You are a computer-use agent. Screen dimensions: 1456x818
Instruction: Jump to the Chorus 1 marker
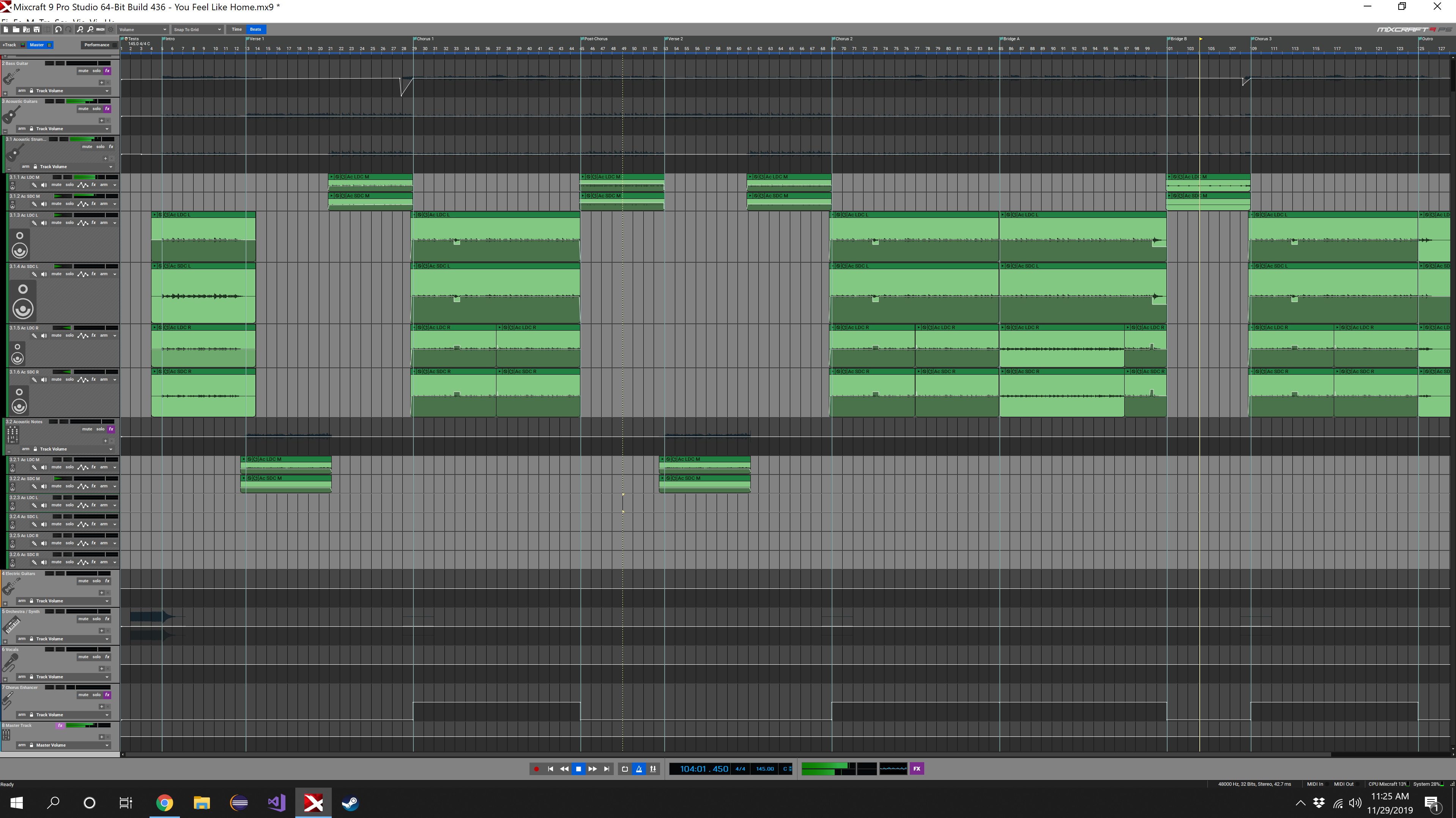pyautogui.click(x=424, y=39)
